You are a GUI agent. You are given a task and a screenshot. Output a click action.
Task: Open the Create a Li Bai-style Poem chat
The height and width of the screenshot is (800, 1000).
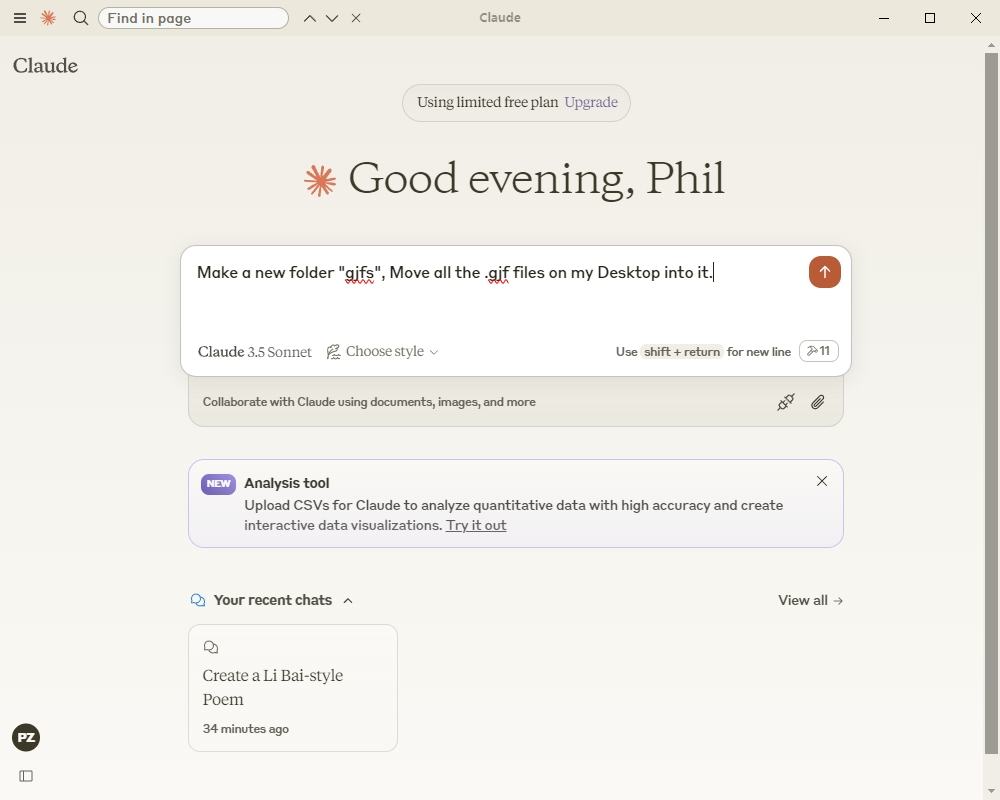point(293,688)
